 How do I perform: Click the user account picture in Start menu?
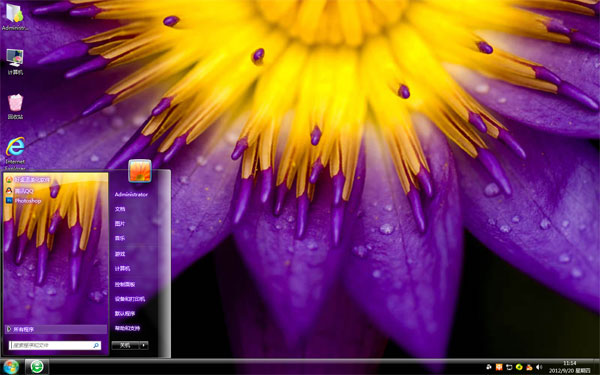pos(140,171)
